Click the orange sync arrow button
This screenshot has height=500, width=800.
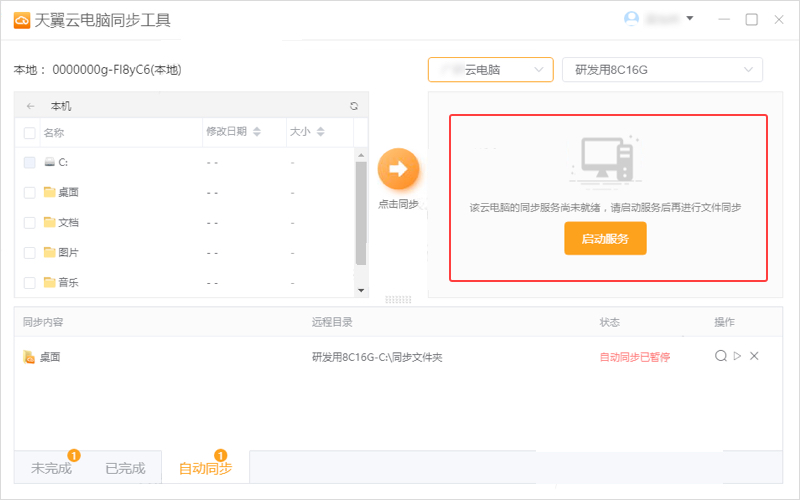tap(398, 169)
